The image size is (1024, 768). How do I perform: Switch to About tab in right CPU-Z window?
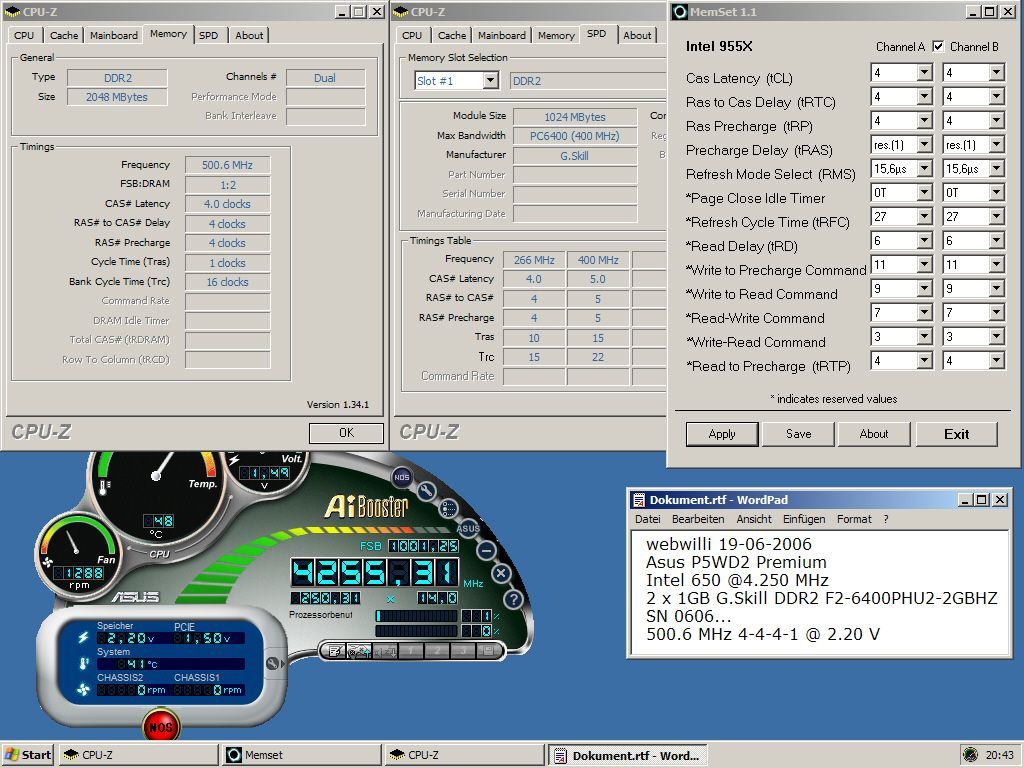(637, 35)
